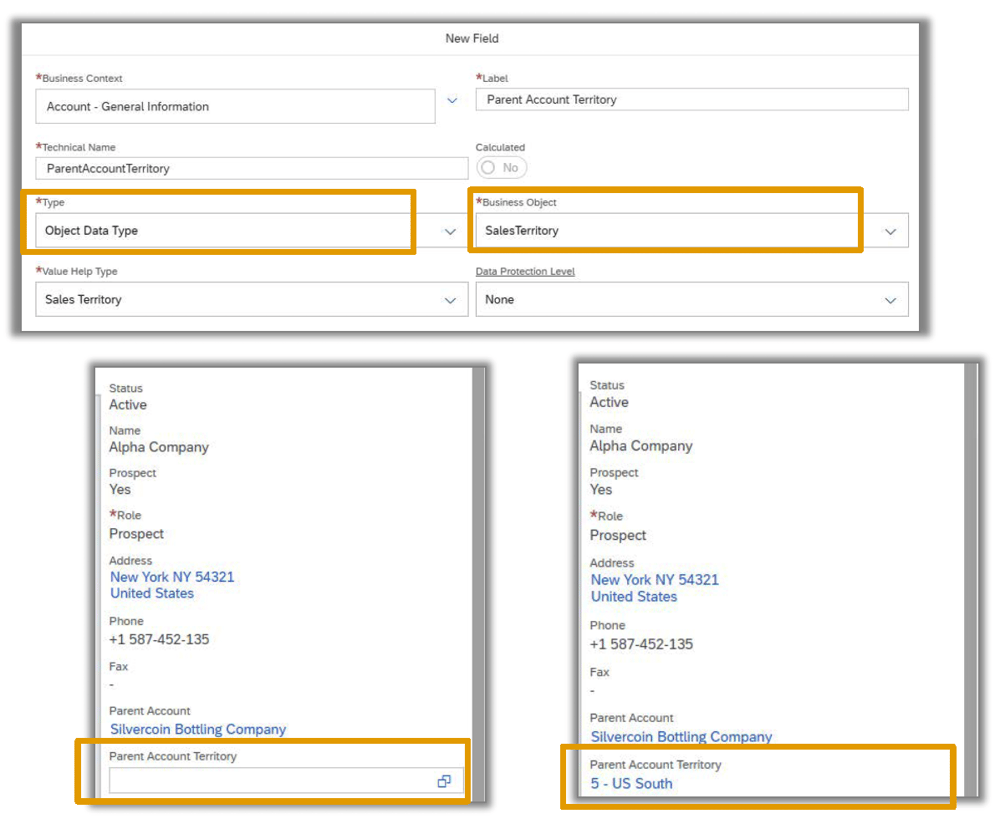The width and height of the screenshot is (1000, 824).
Task: Click the Role value Prospect in left panel
Action: point(136,534)
